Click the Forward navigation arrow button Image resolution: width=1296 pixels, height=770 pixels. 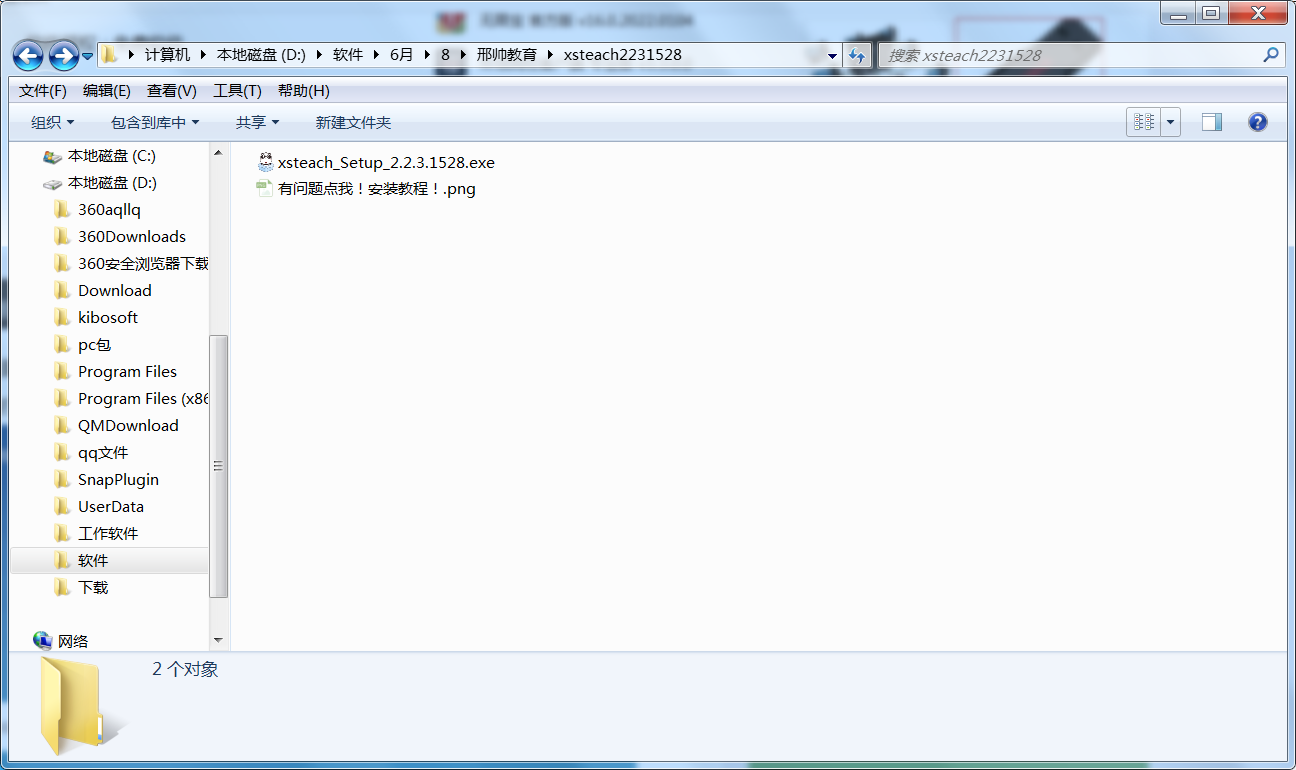pos(63,55)
